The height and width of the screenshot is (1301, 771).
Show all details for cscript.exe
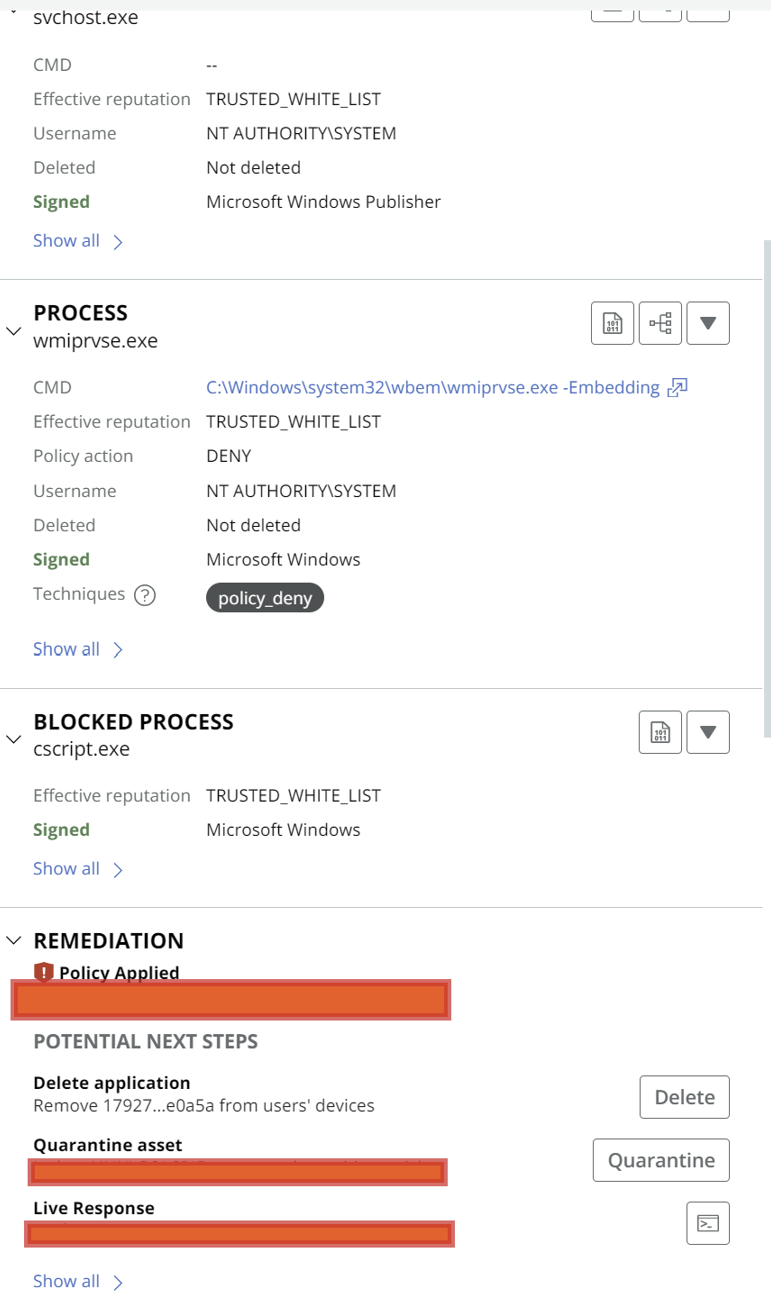click(x=78, y=869)
